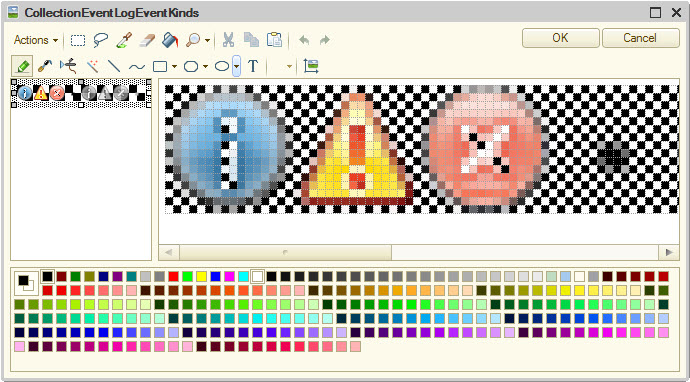
Task: Click the image resize settings icon
Action: [311, 66]
